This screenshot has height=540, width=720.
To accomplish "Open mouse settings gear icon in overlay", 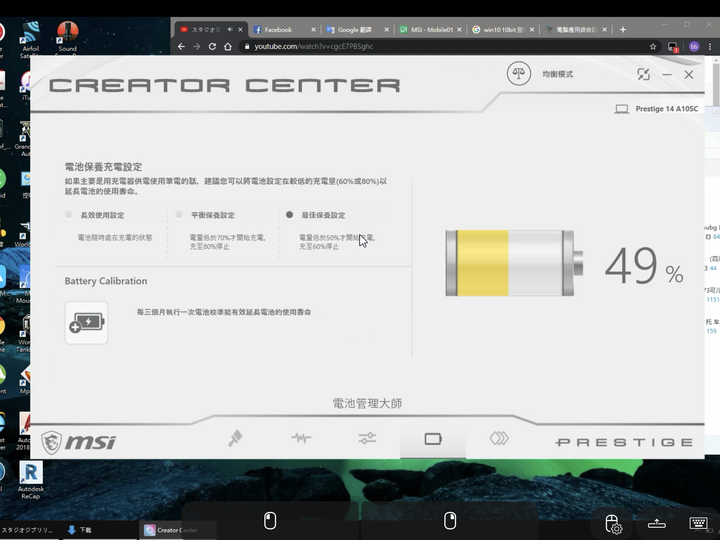I will click(x=613, y=524).
